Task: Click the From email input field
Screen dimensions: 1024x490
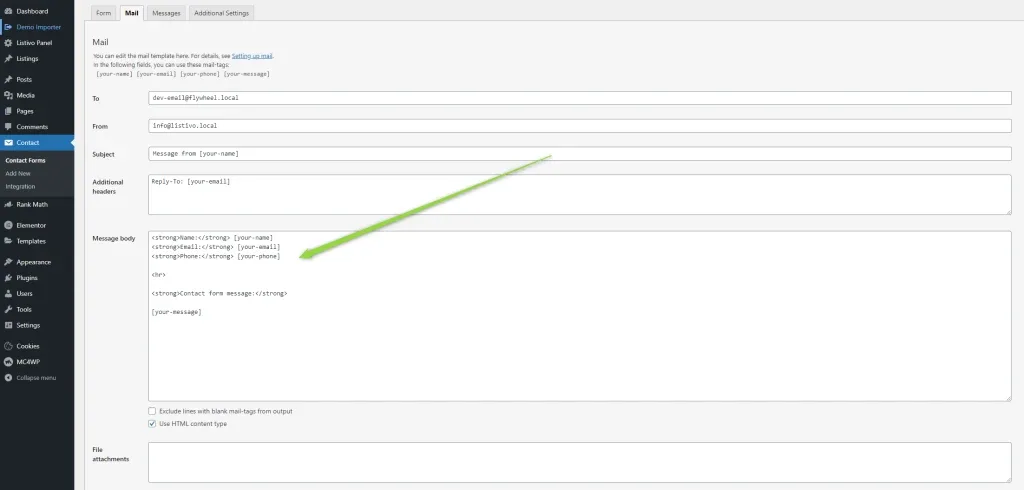Action: pyautogui.click(x=580, y=125)
